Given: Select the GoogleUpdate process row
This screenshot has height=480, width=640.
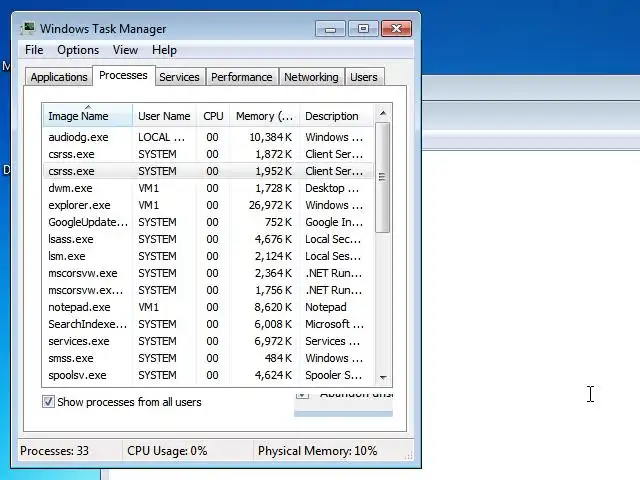Looking at the screenshot, I should (208, 222).
